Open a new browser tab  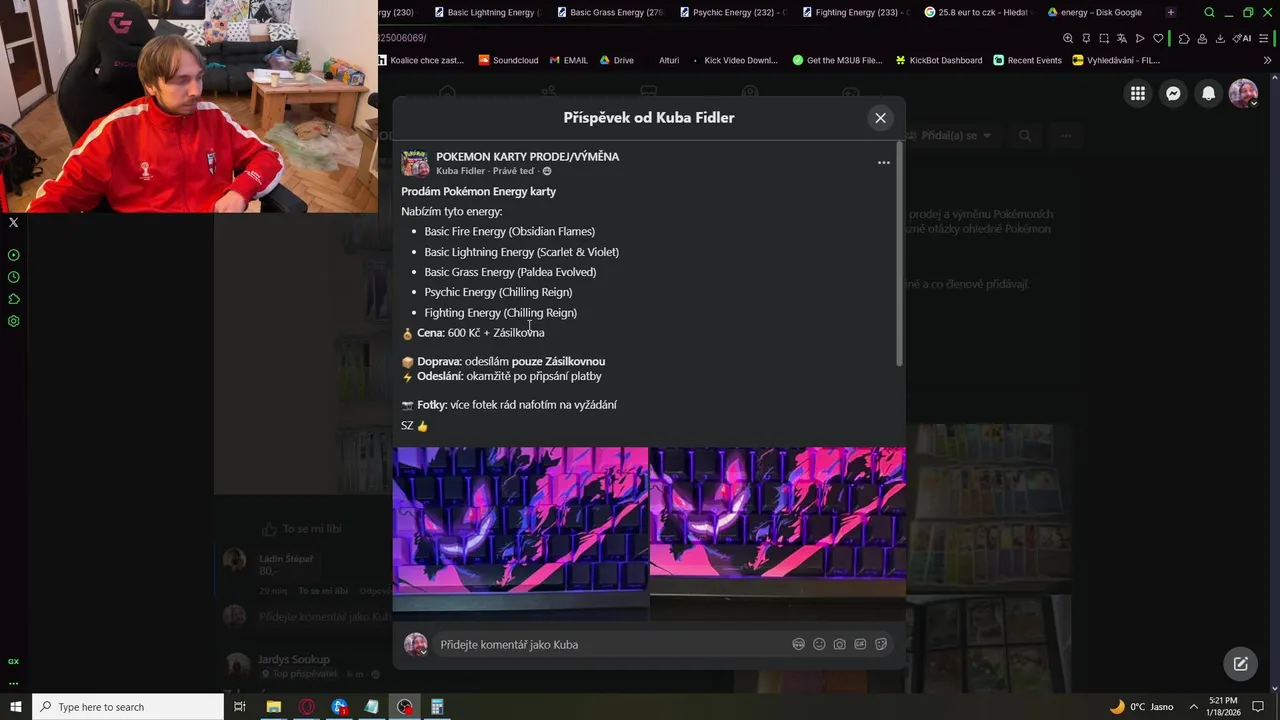pos(1171,12)
